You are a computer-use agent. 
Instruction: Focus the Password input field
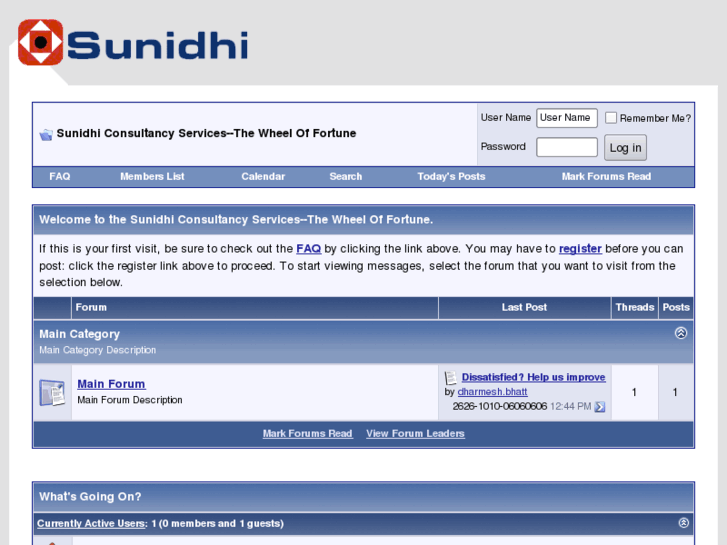point(567,147)
